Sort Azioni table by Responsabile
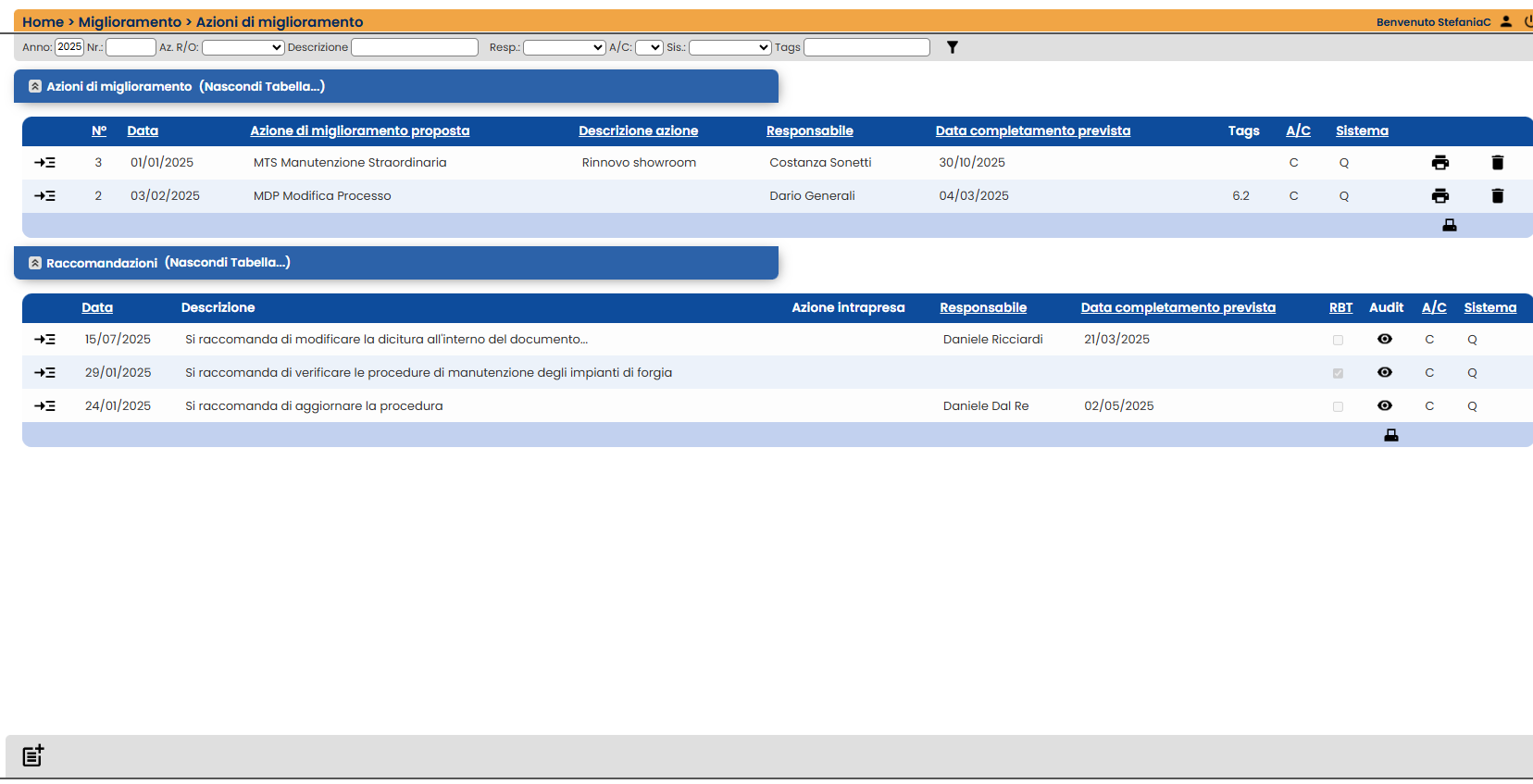Viewport: 1533px width, 784px height. tap(810, 131)
